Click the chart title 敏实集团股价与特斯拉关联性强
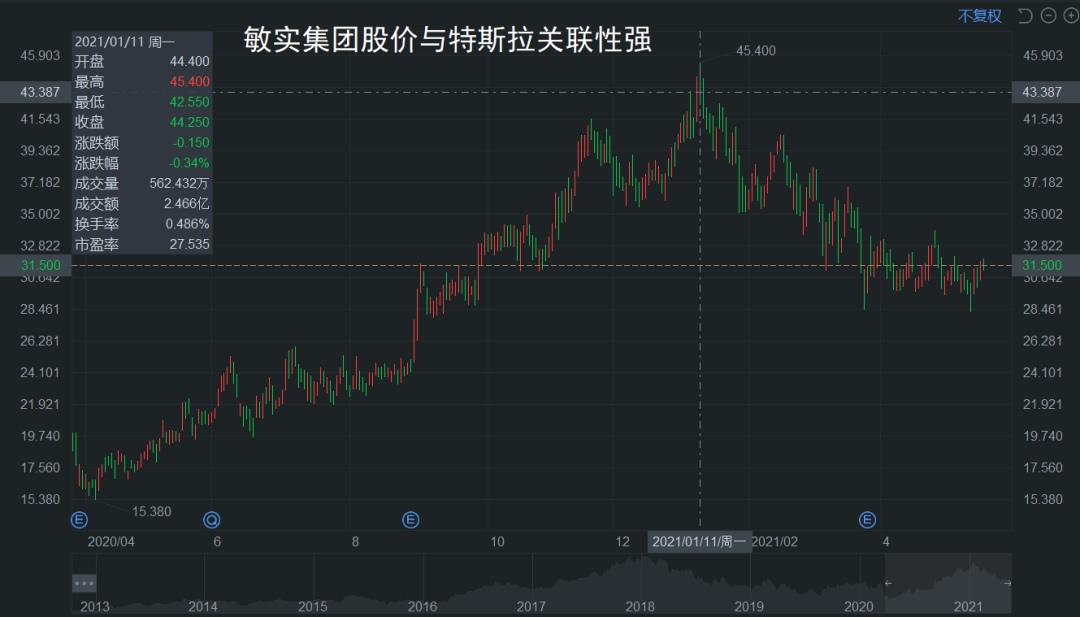1080x617 pixels. tap(448, 40)
